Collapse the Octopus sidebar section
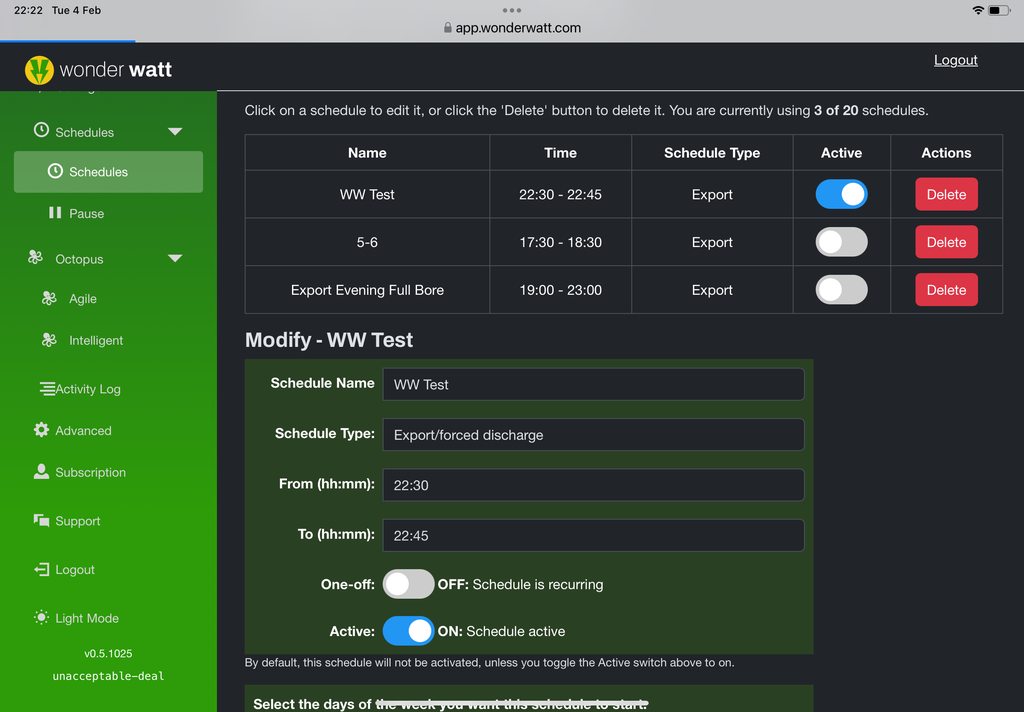 tap(175, 259)
